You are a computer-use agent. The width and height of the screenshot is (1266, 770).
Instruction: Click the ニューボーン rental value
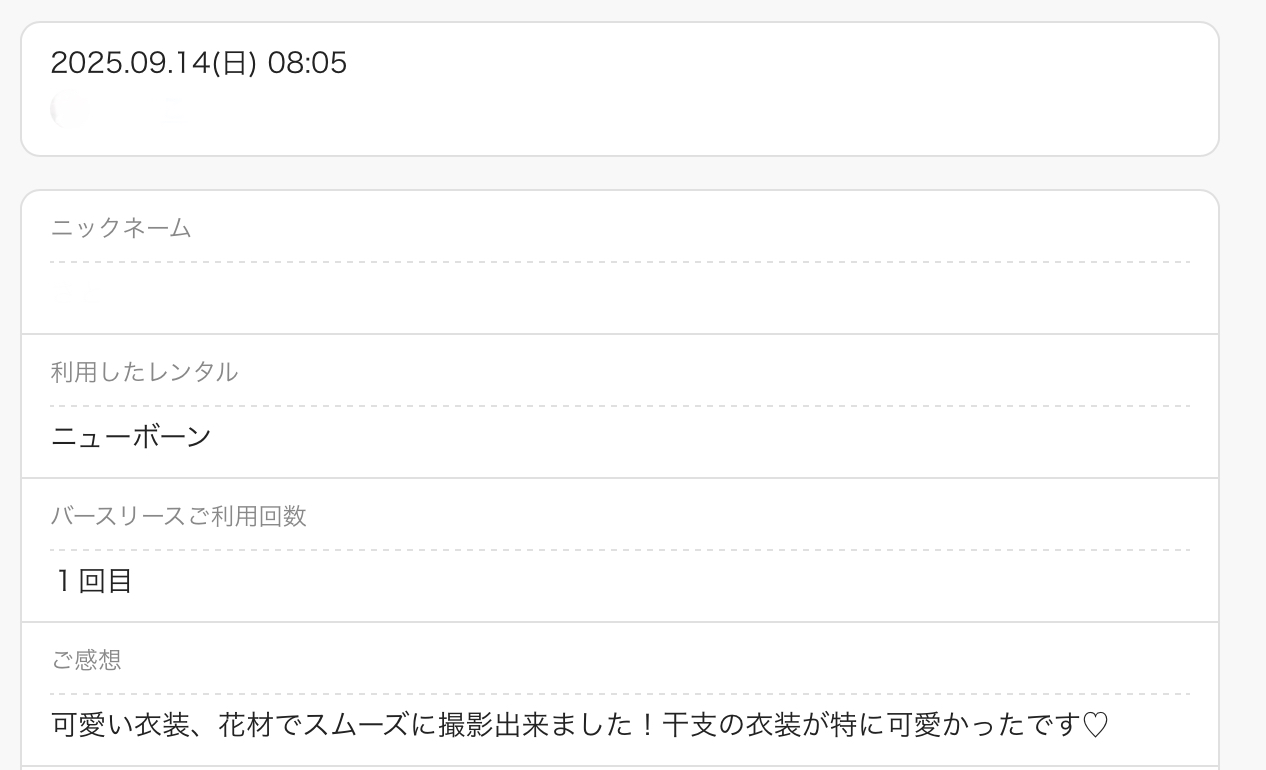131,437
